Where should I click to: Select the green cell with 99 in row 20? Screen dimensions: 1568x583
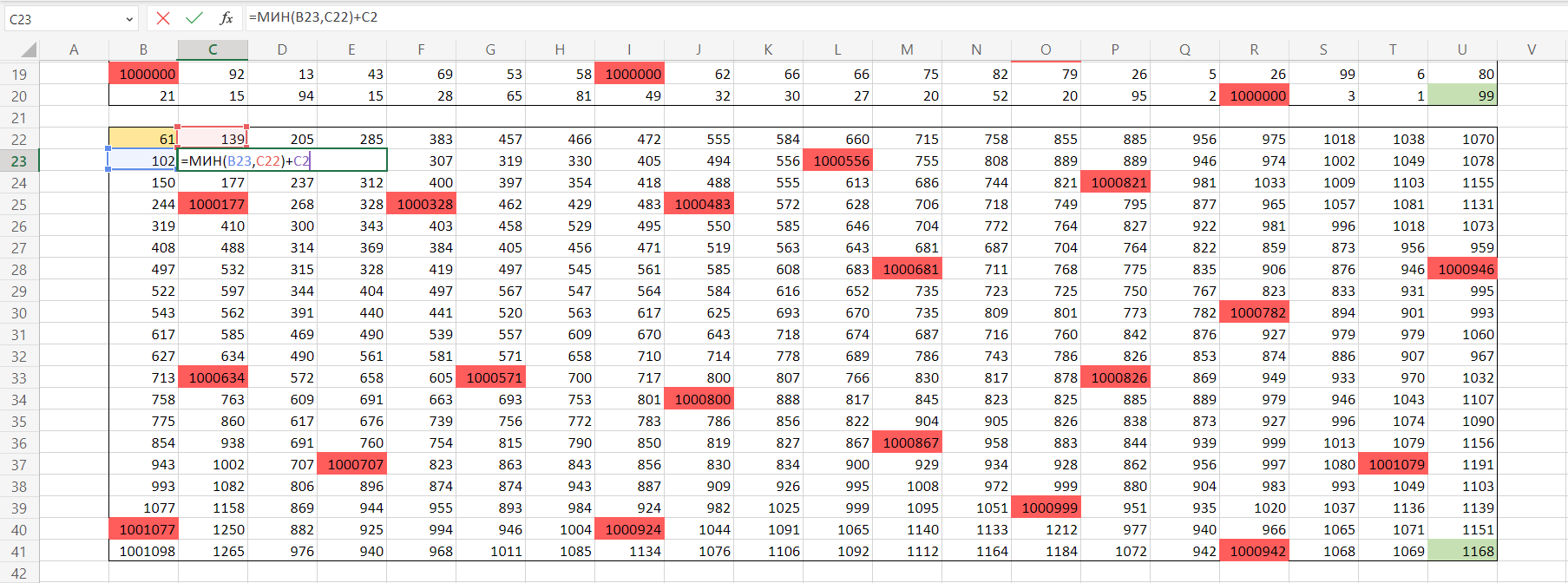[x=1462, y=95]
